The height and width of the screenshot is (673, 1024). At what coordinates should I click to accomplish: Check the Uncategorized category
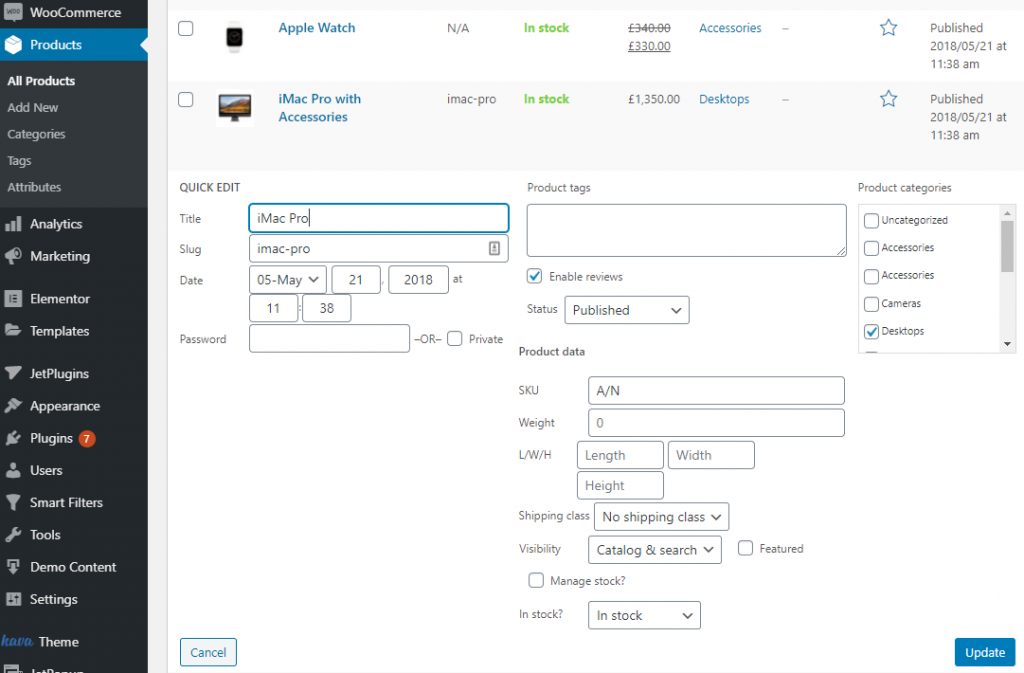click(x=871, y=221)
